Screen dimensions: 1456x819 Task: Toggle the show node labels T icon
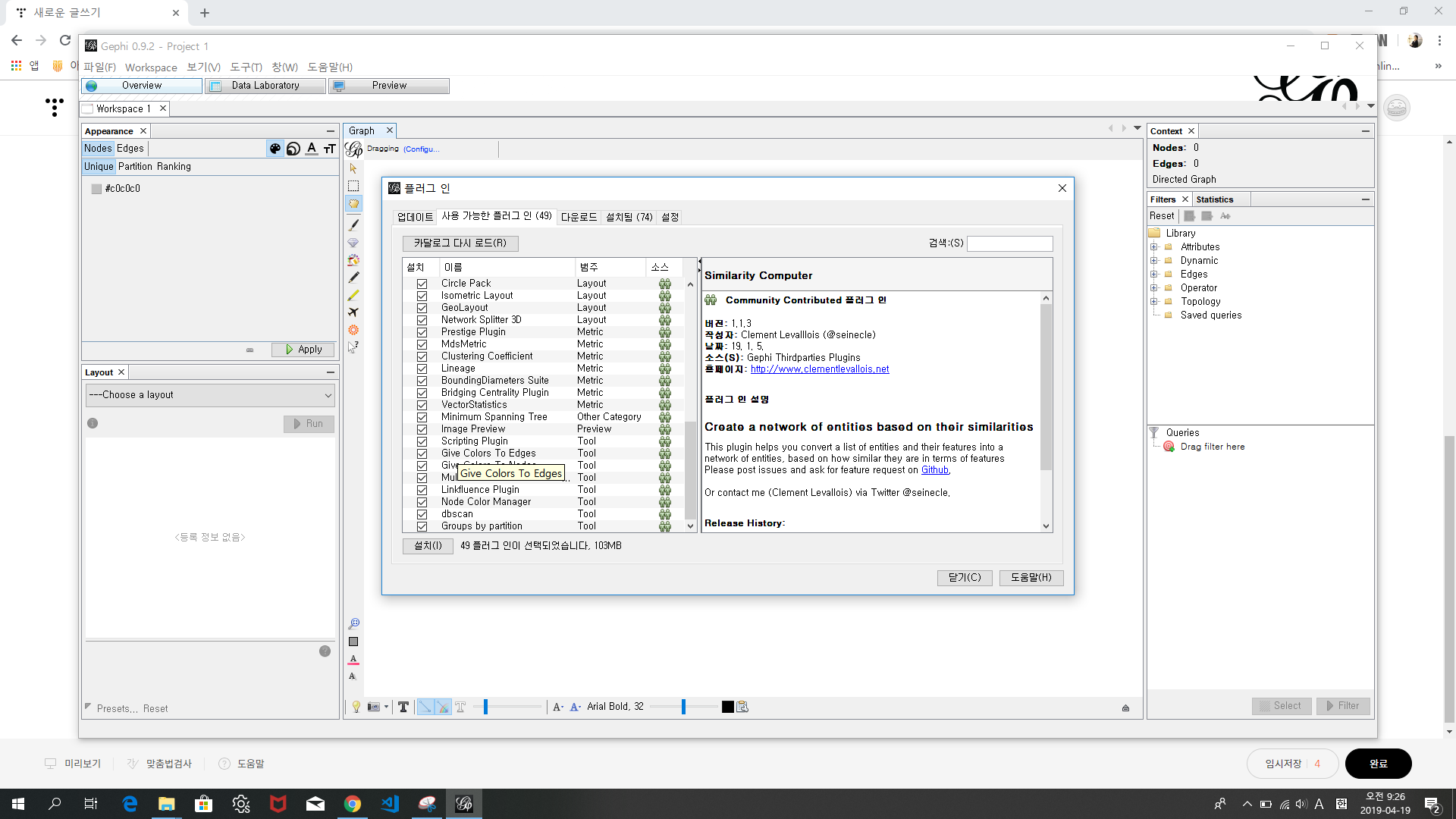tap(403, 707)
